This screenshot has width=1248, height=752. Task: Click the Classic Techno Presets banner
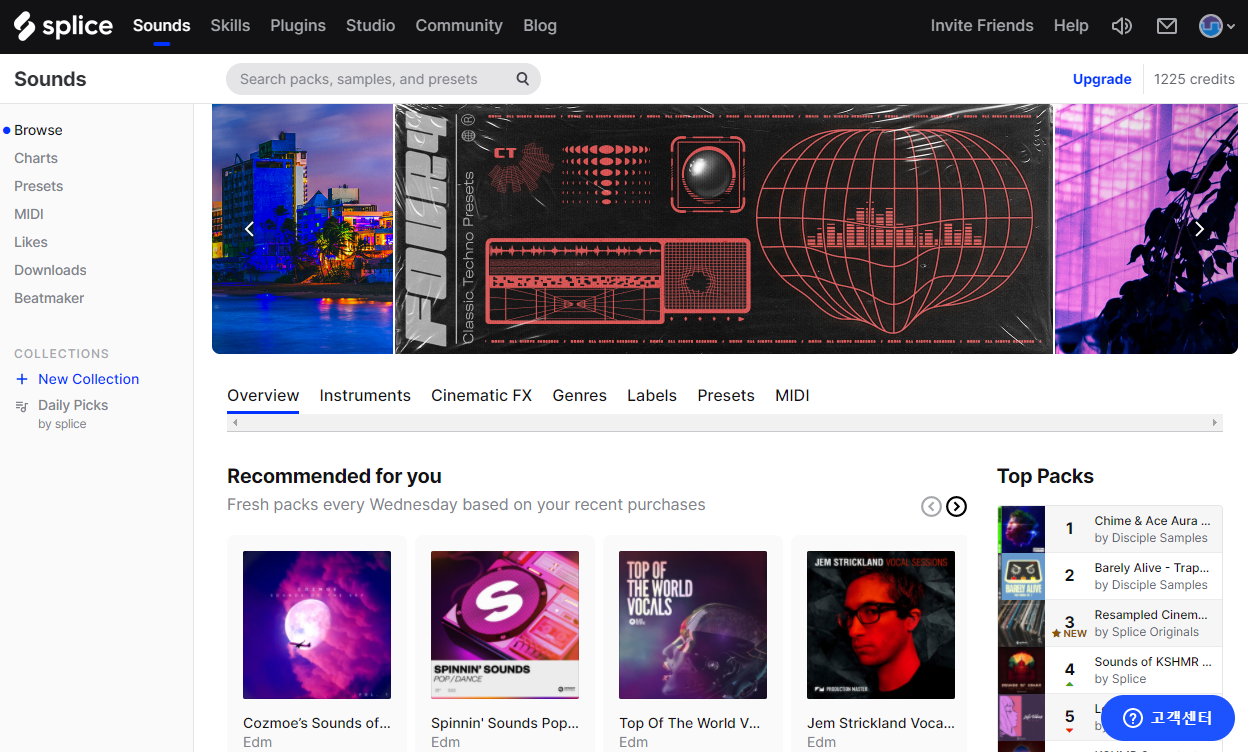point(724,229)
